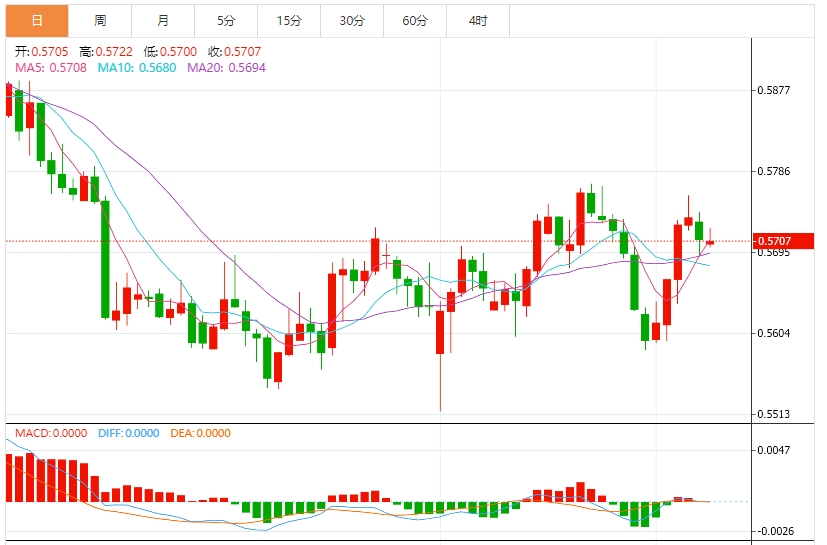
Task: Open the 5分 timeframe tab
Action: pyautogui.click(x=226, y=21)
